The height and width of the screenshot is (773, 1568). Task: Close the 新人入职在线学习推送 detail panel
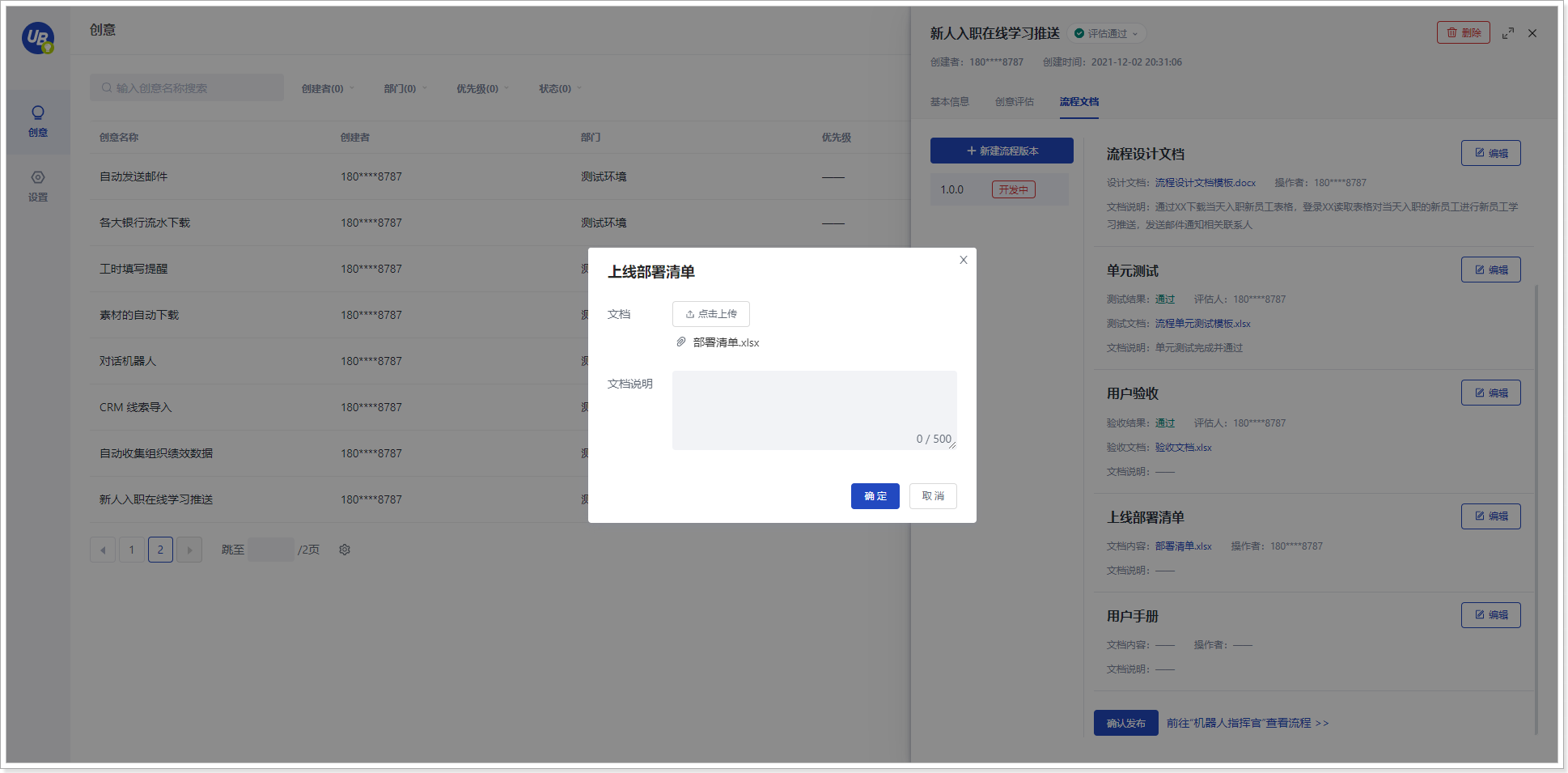(x=1532, y=33)
